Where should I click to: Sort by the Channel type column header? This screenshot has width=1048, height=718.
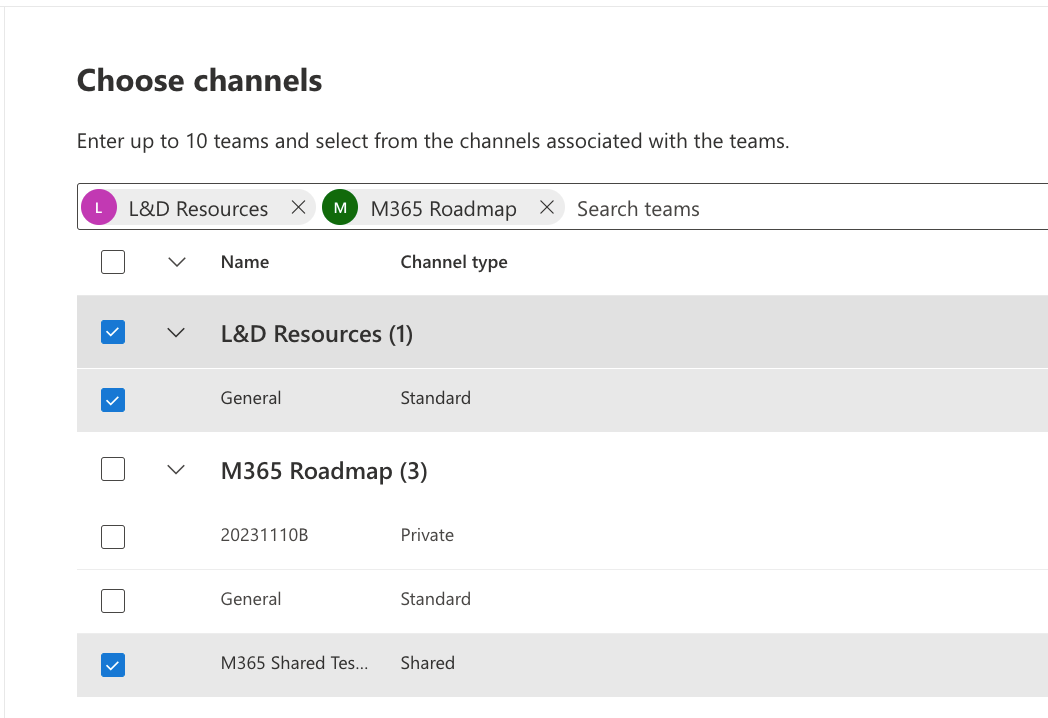(454, 262)
